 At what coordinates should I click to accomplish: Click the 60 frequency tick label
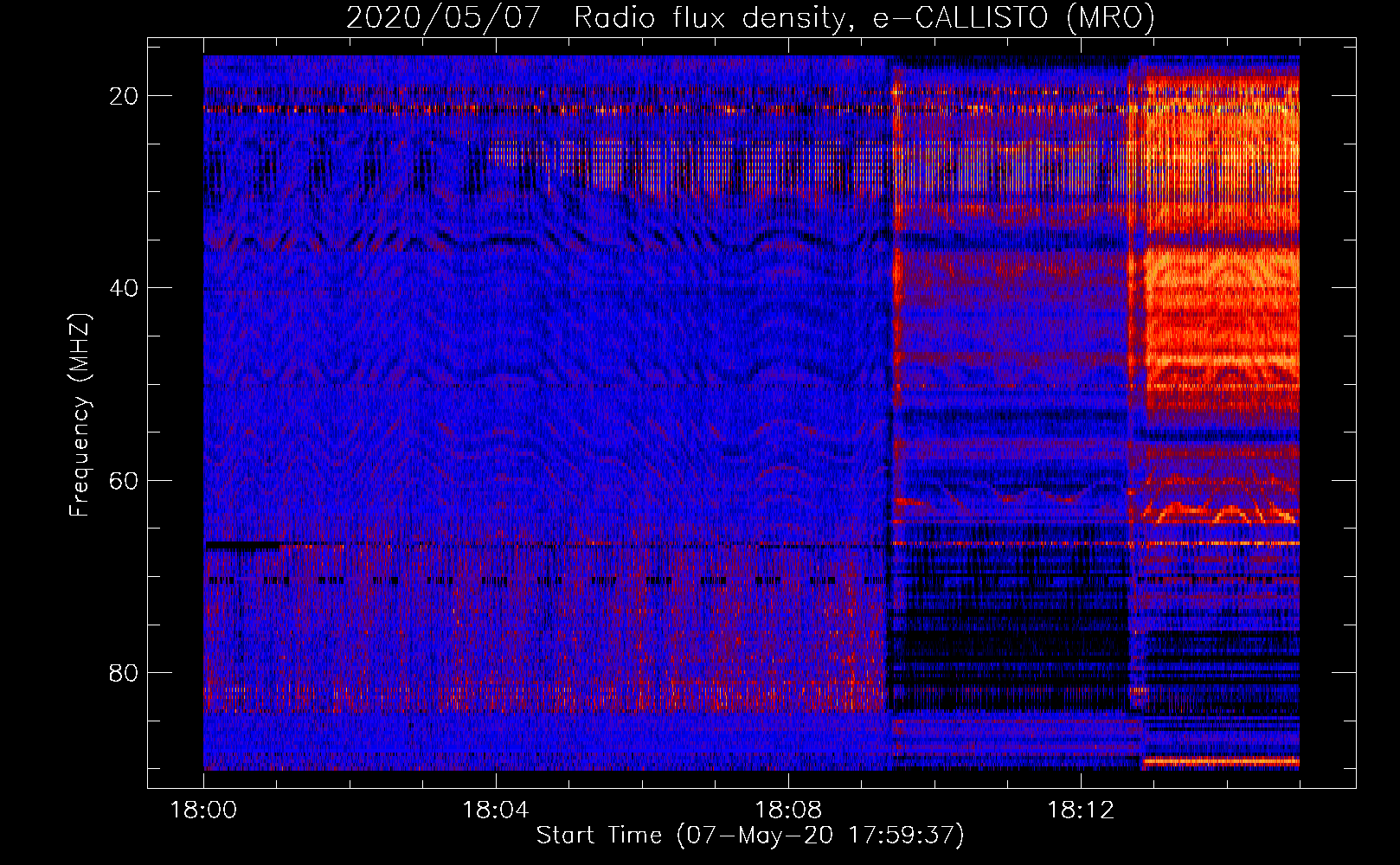125,480
